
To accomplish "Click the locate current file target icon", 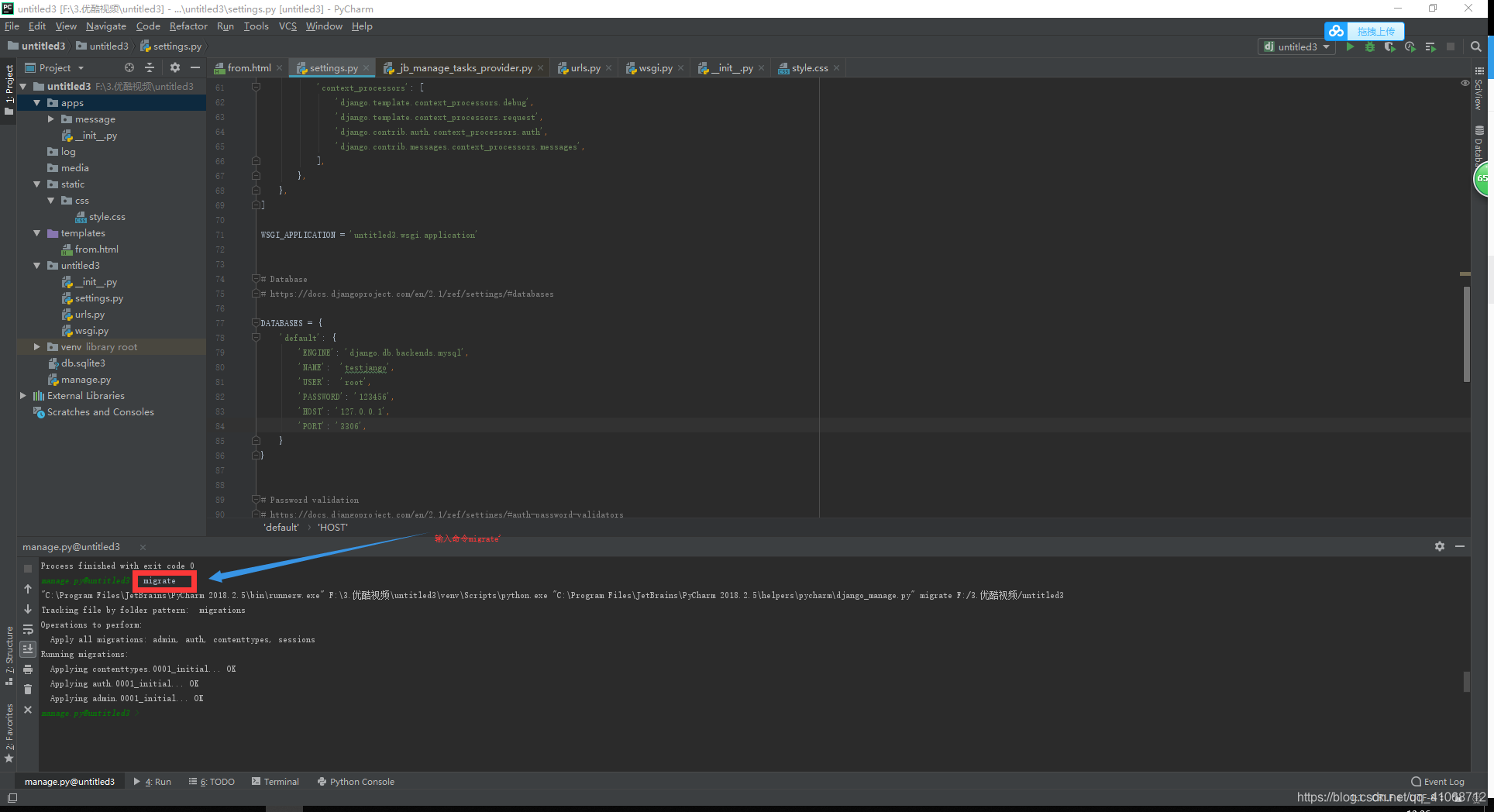I will (x=129, y=68).
